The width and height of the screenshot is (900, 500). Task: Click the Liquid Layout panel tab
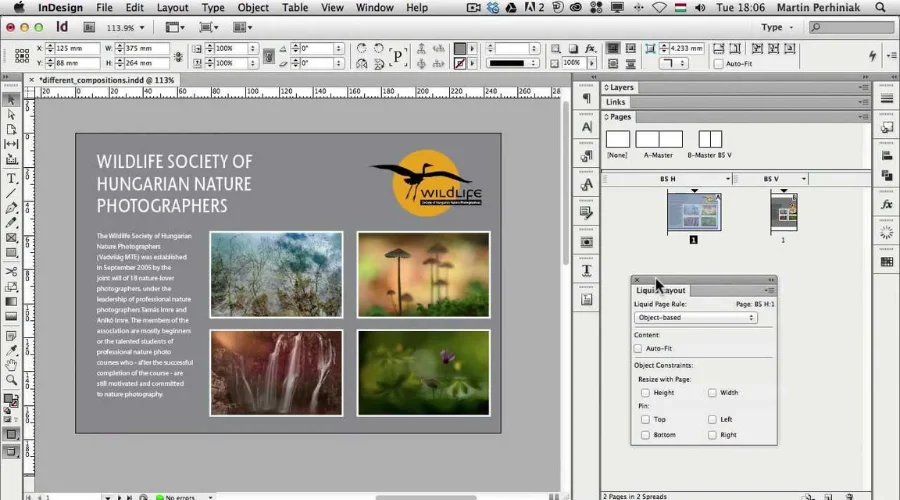pos(661,290)
